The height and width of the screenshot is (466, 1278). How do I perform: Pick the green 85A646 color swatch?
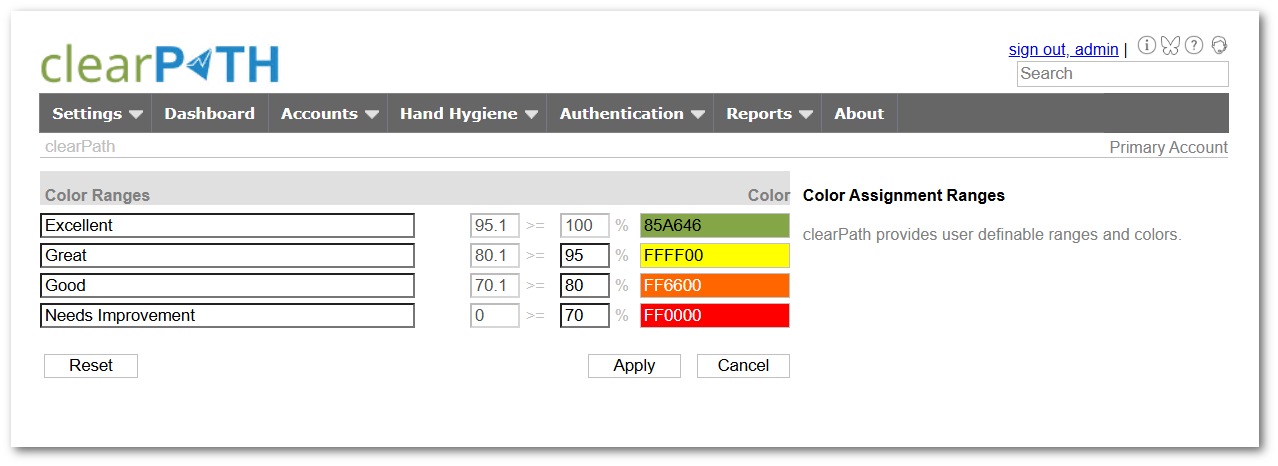715,225
